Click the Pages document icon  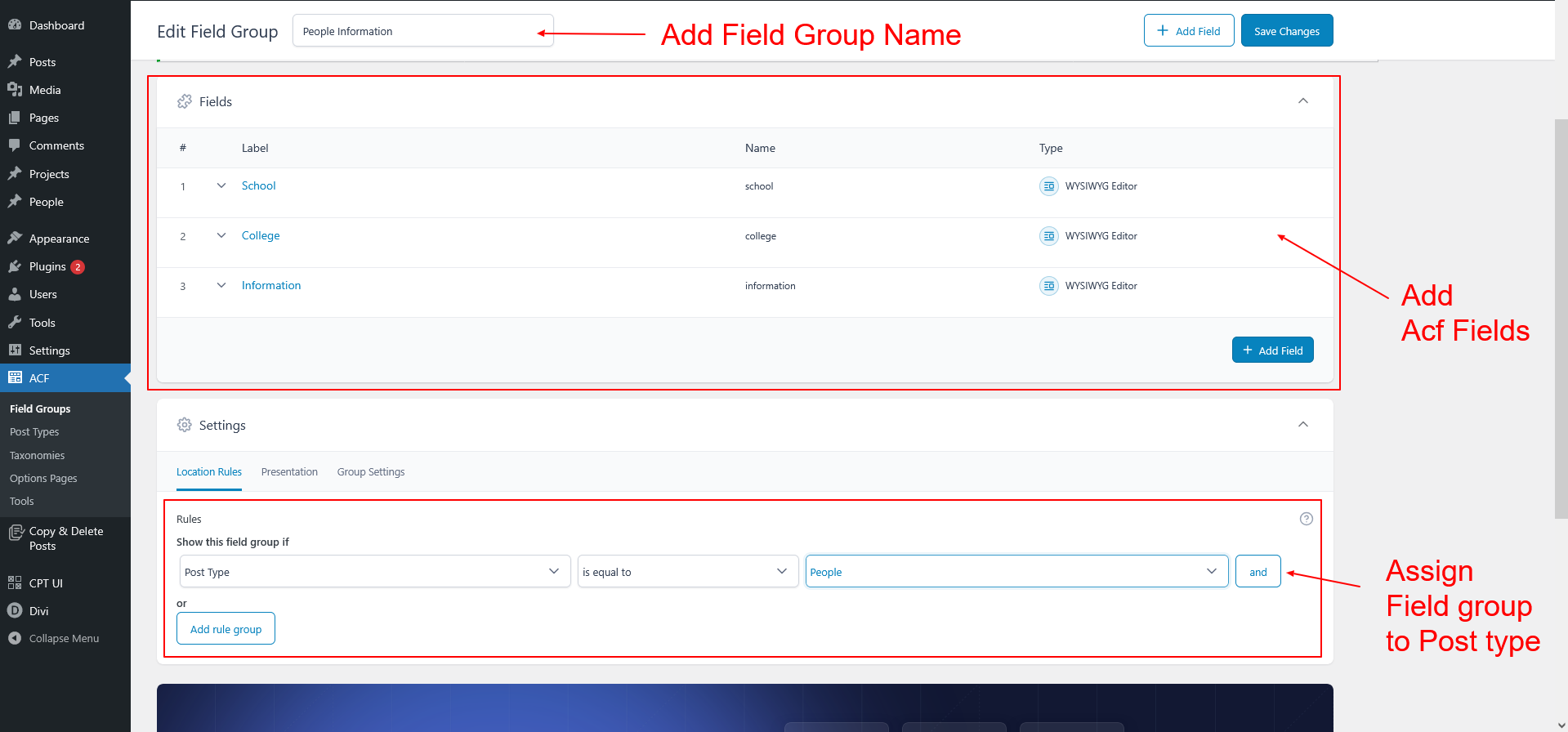click(x=15, y=118)
